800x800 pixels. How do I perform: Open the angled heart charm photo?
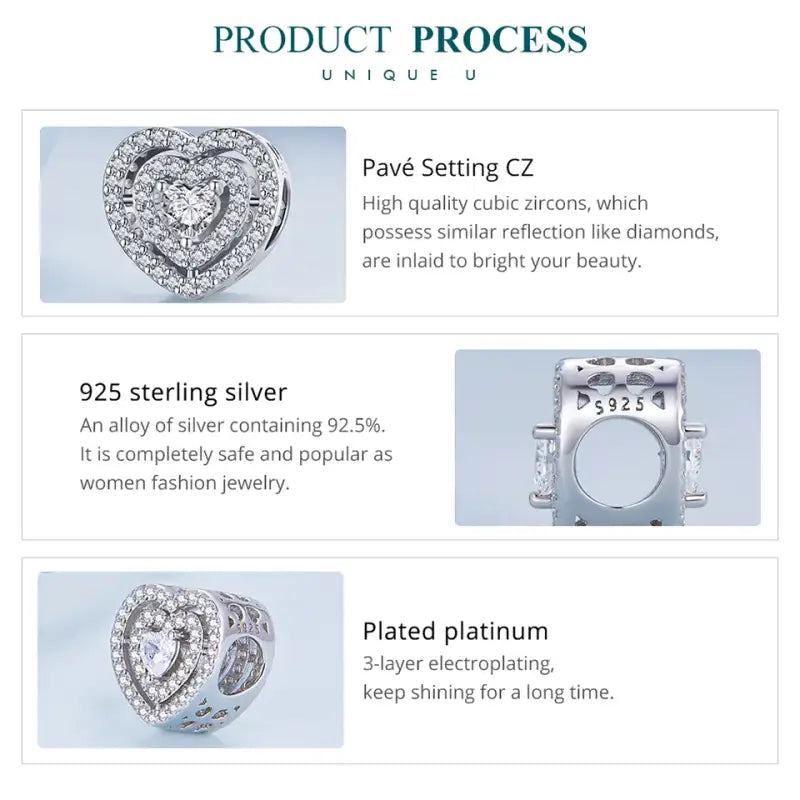[191, 660]
